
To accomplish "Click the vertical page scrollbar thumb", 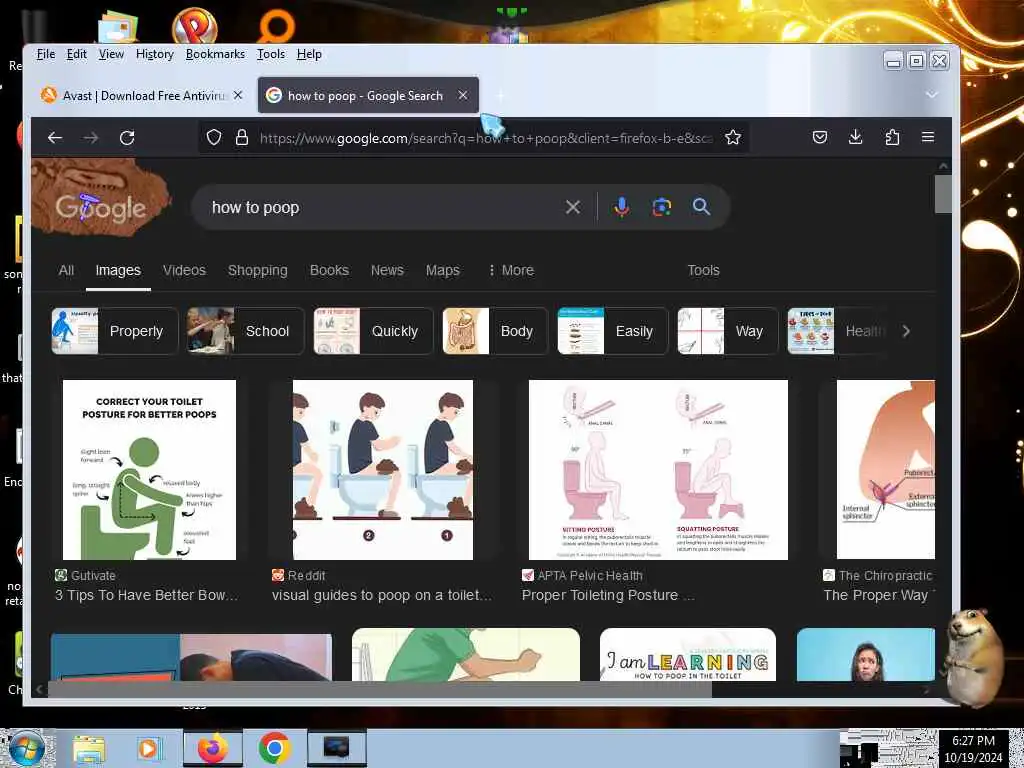I will click(943, 194).
